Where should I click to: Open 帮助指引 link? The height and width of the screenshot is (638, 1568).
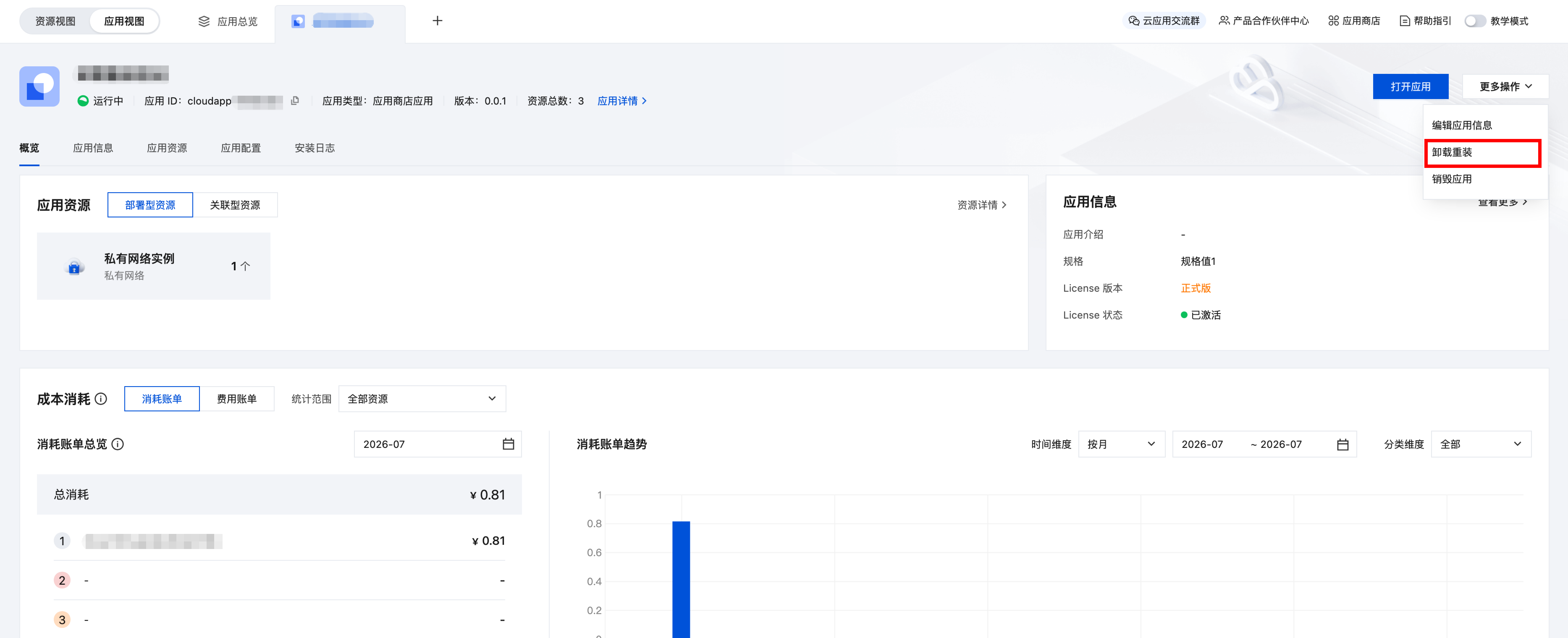1426,21
